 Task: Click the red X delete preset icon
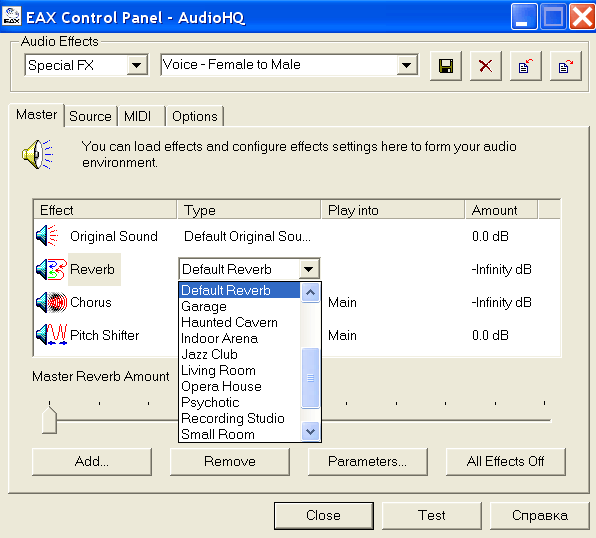[x=485, y=66]
